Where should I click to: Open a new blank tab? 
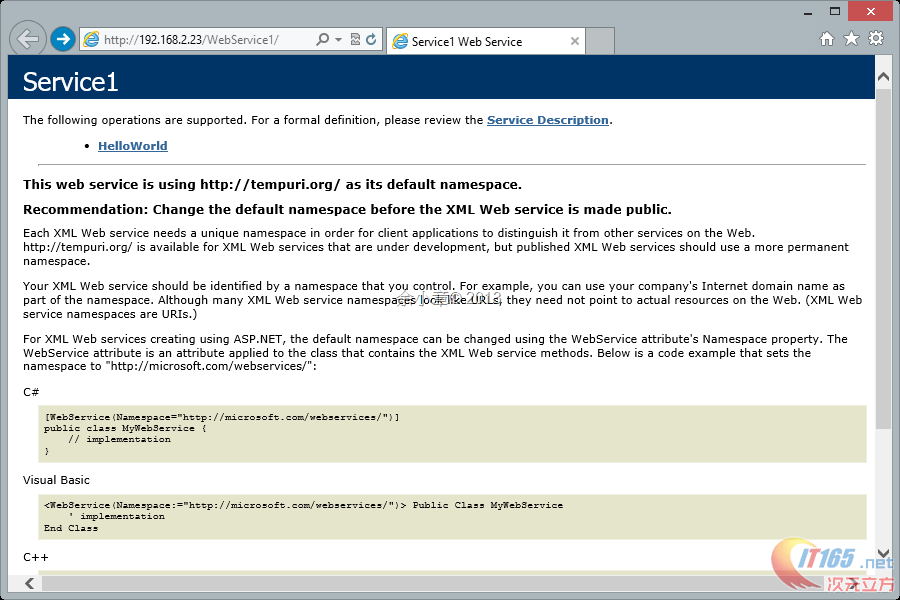pos(600,41)
